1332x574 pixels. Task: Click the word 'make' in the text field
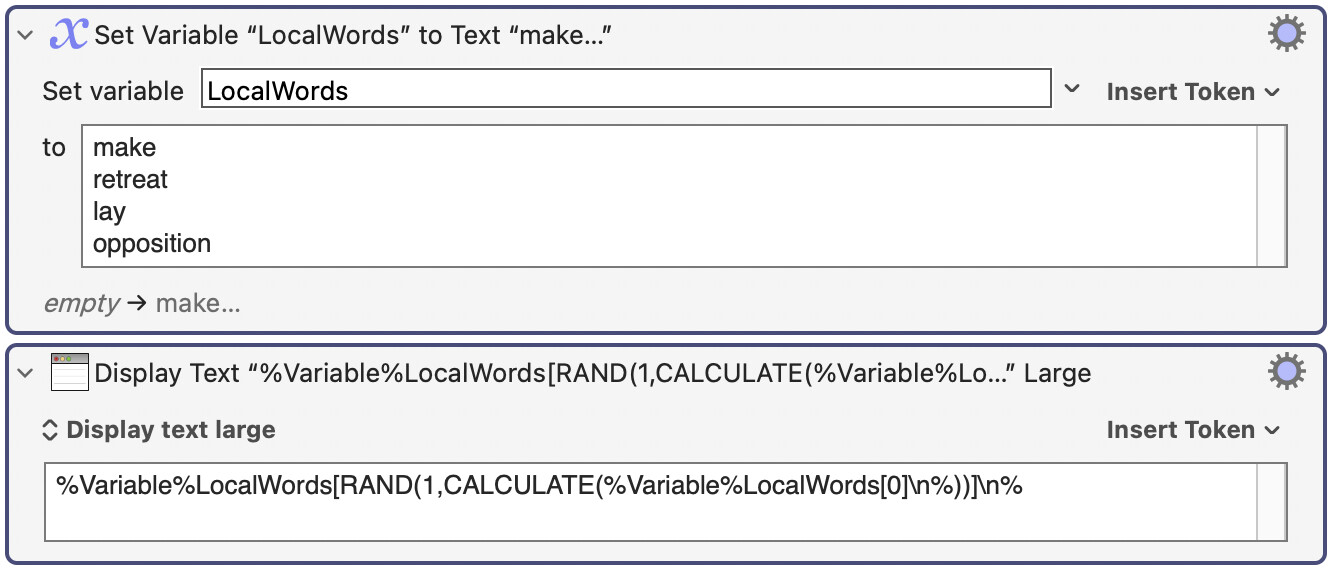[124, 147]
